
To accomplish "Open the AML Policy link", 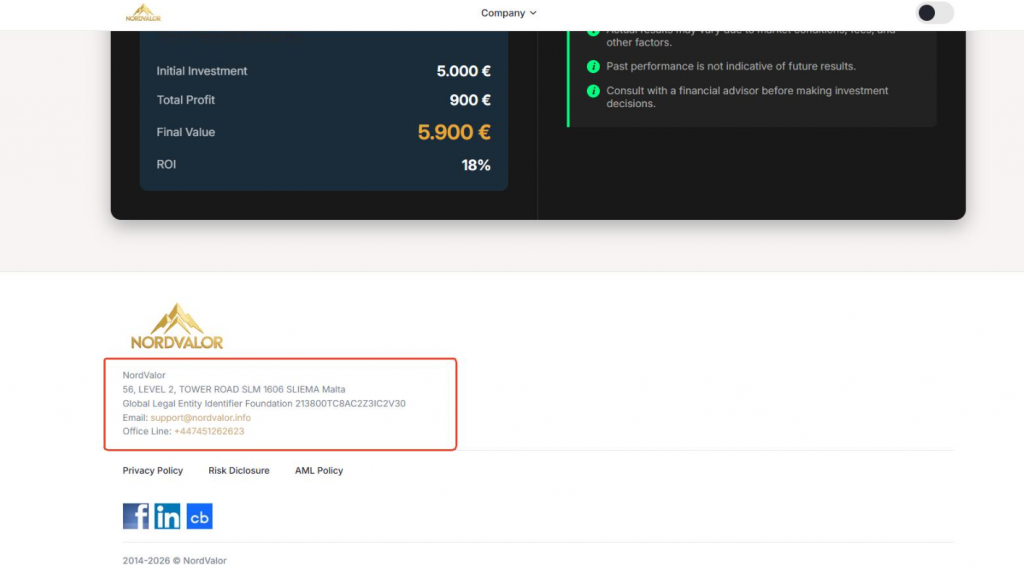I will pyautogui.click(x=319, y=470).
